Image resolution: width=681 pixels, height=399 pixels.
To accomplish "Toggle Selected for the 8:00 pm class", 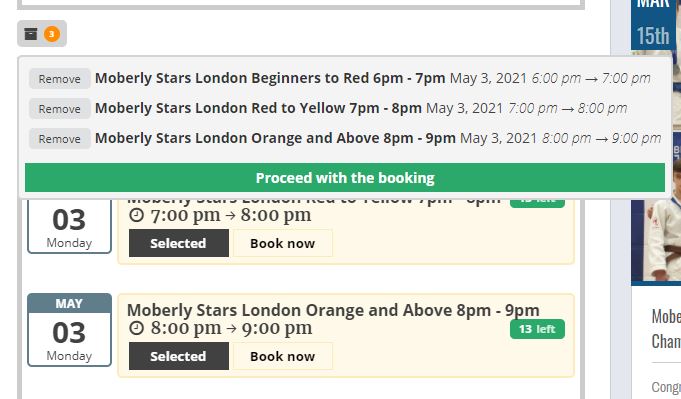I will click(x=179, y=356).
